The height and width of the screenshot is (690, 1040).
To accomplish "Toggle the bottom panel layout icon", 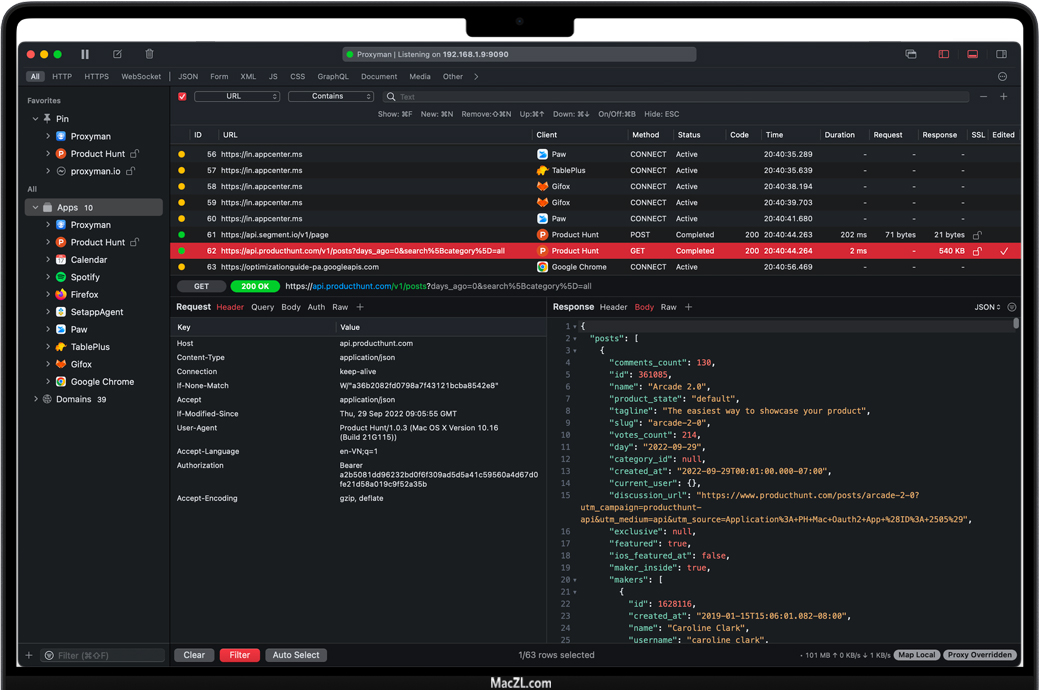I will click(972, 54).
